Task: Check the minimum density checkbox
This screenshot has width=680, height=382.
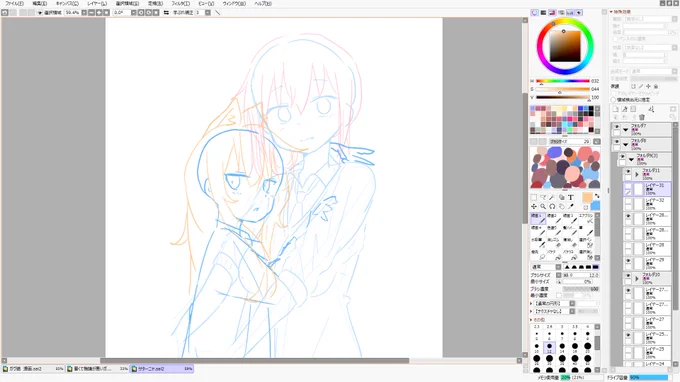Action: (x=559, y=296)
